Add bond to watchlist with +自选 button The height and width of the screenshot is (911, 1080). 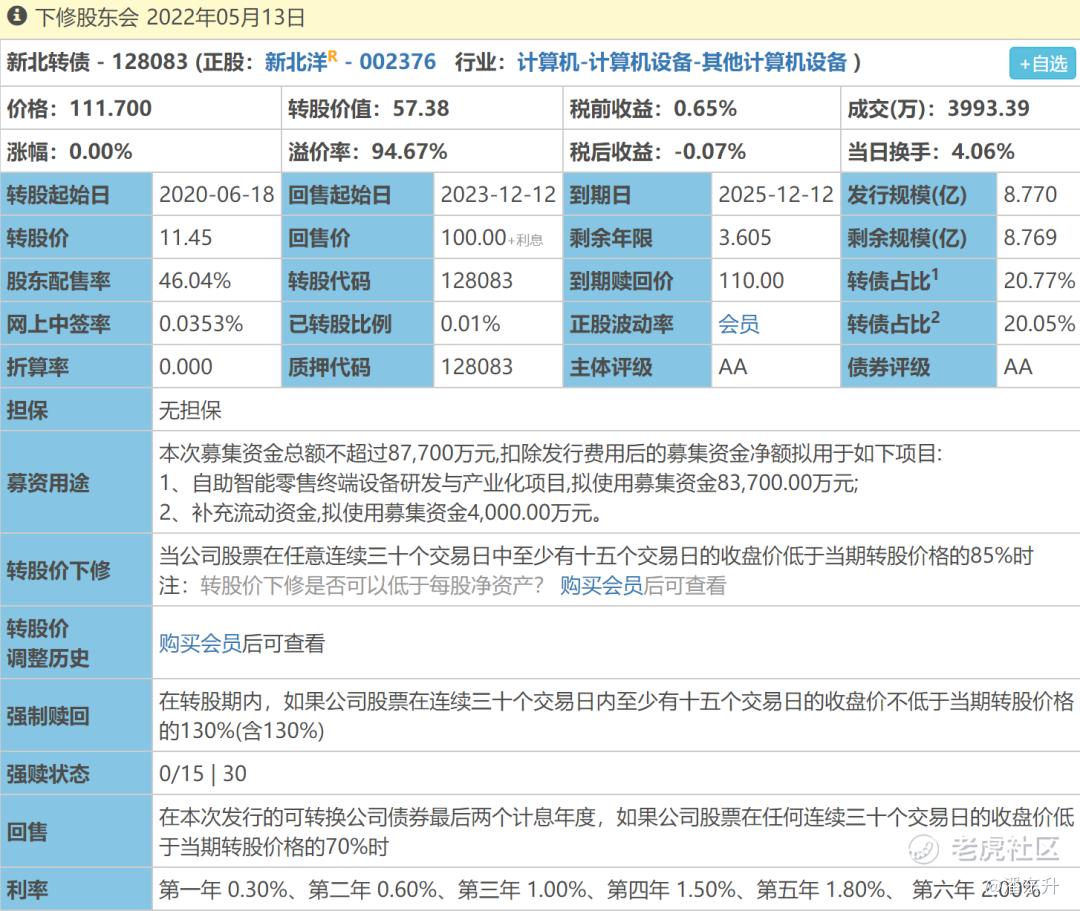[1043, 63]
